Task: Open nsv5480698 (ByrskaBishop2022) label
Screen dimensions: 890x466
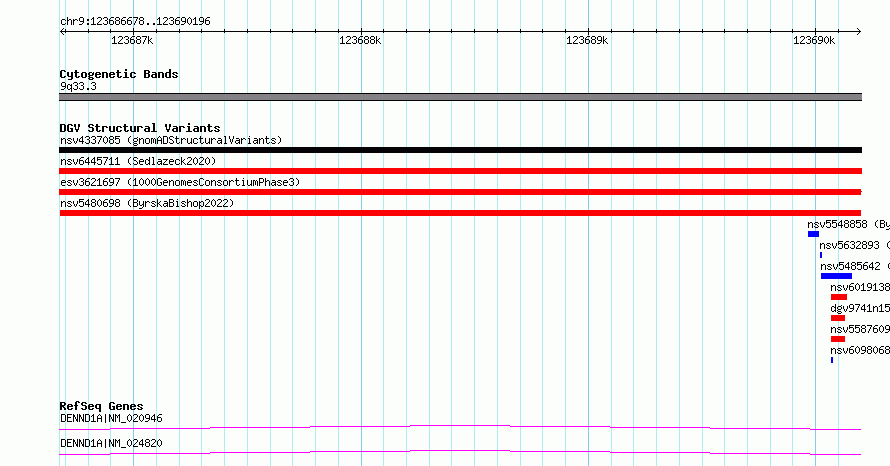Action: click(147, 203)
